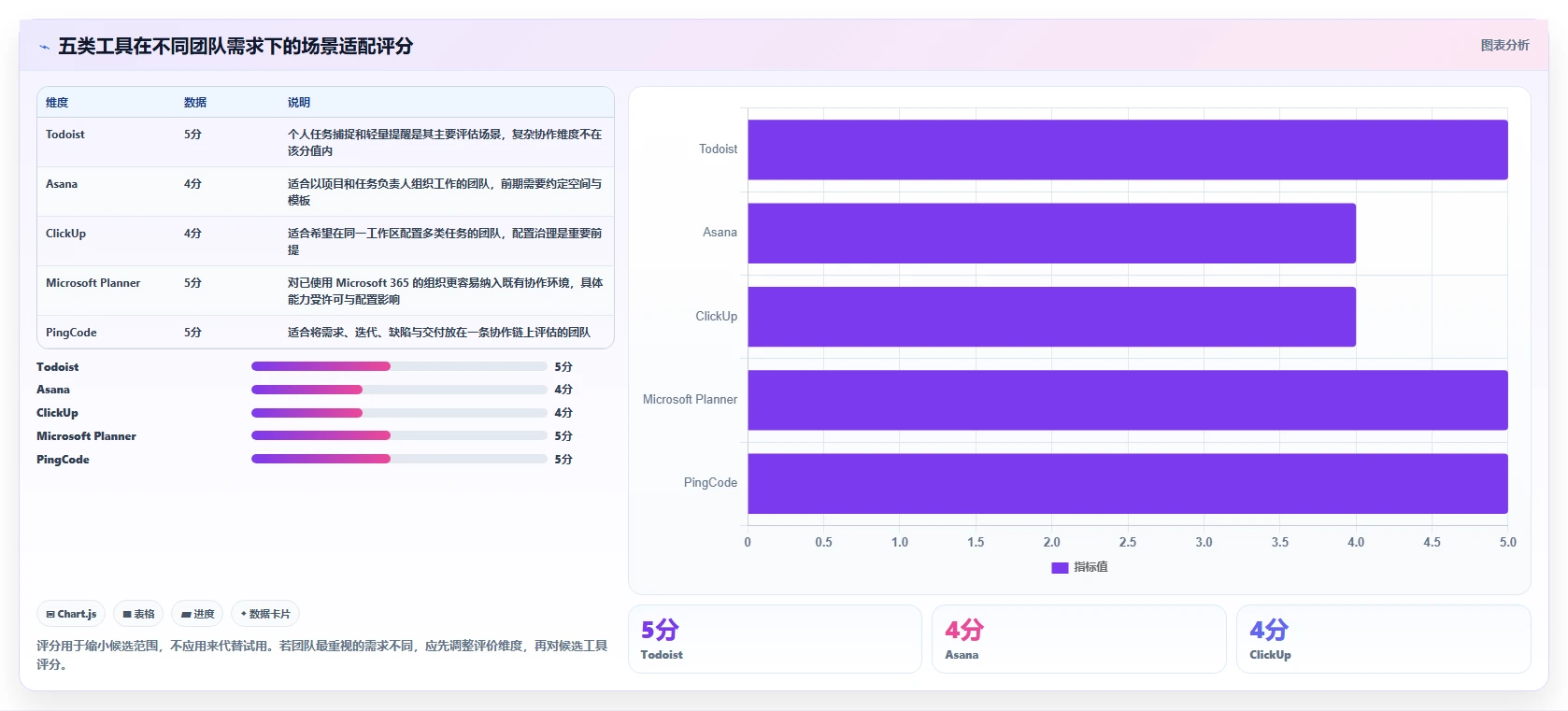Click the Asana progress bar

[399, 390]
